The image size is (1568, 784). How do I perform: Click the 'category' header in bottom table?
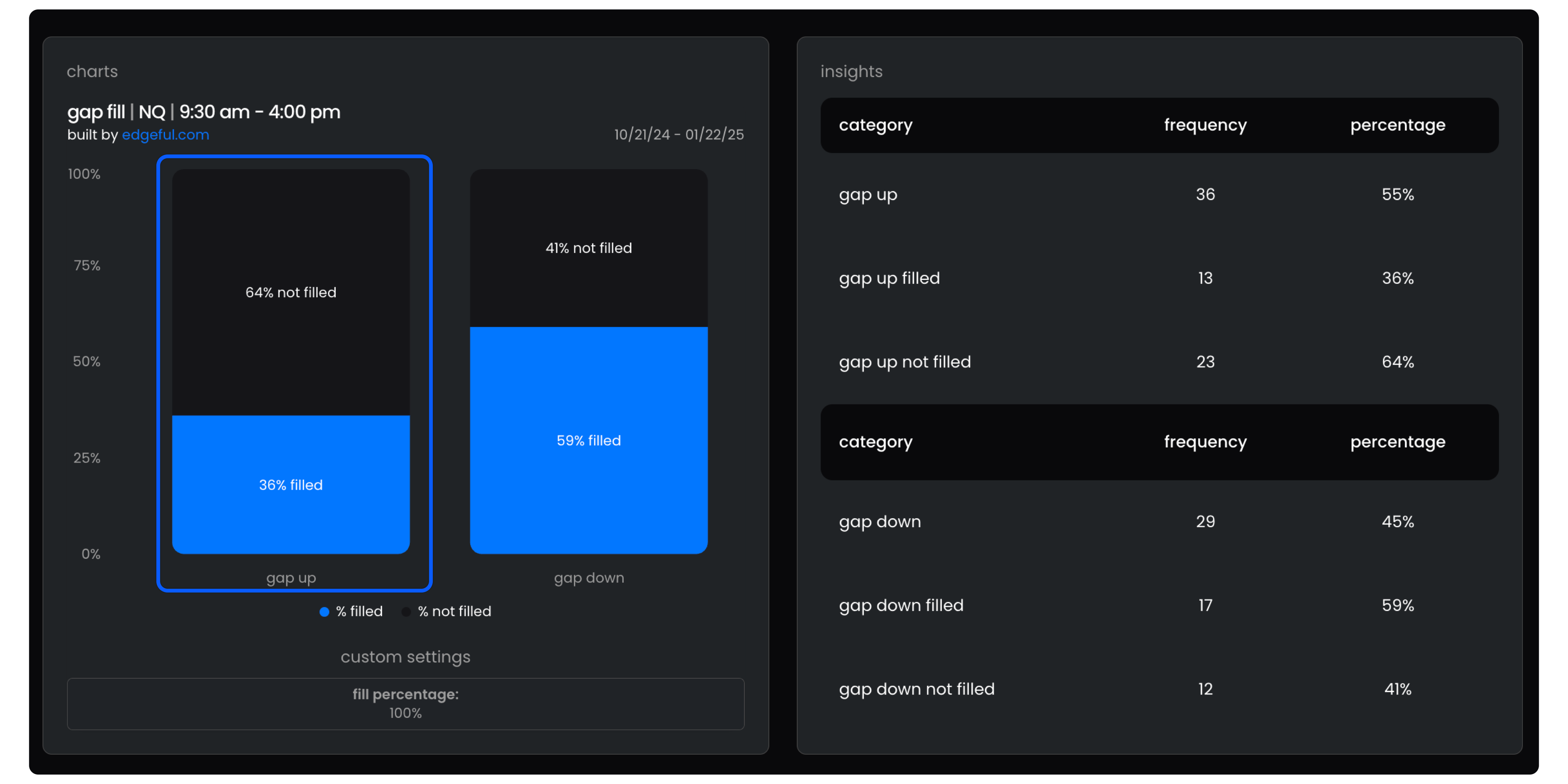click(875, 442)
